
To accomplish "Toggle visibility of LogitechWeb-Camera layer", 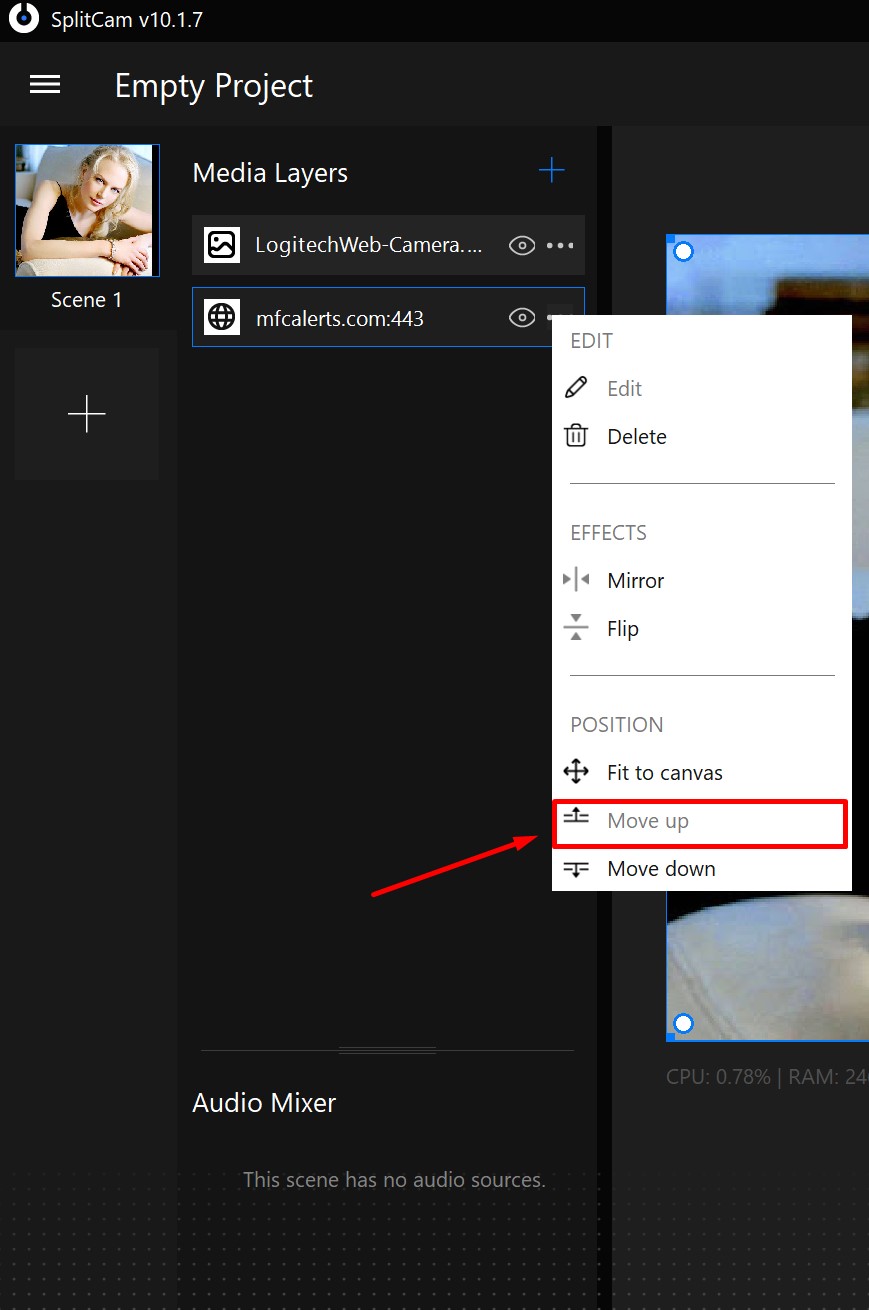I will coord(521,244).
